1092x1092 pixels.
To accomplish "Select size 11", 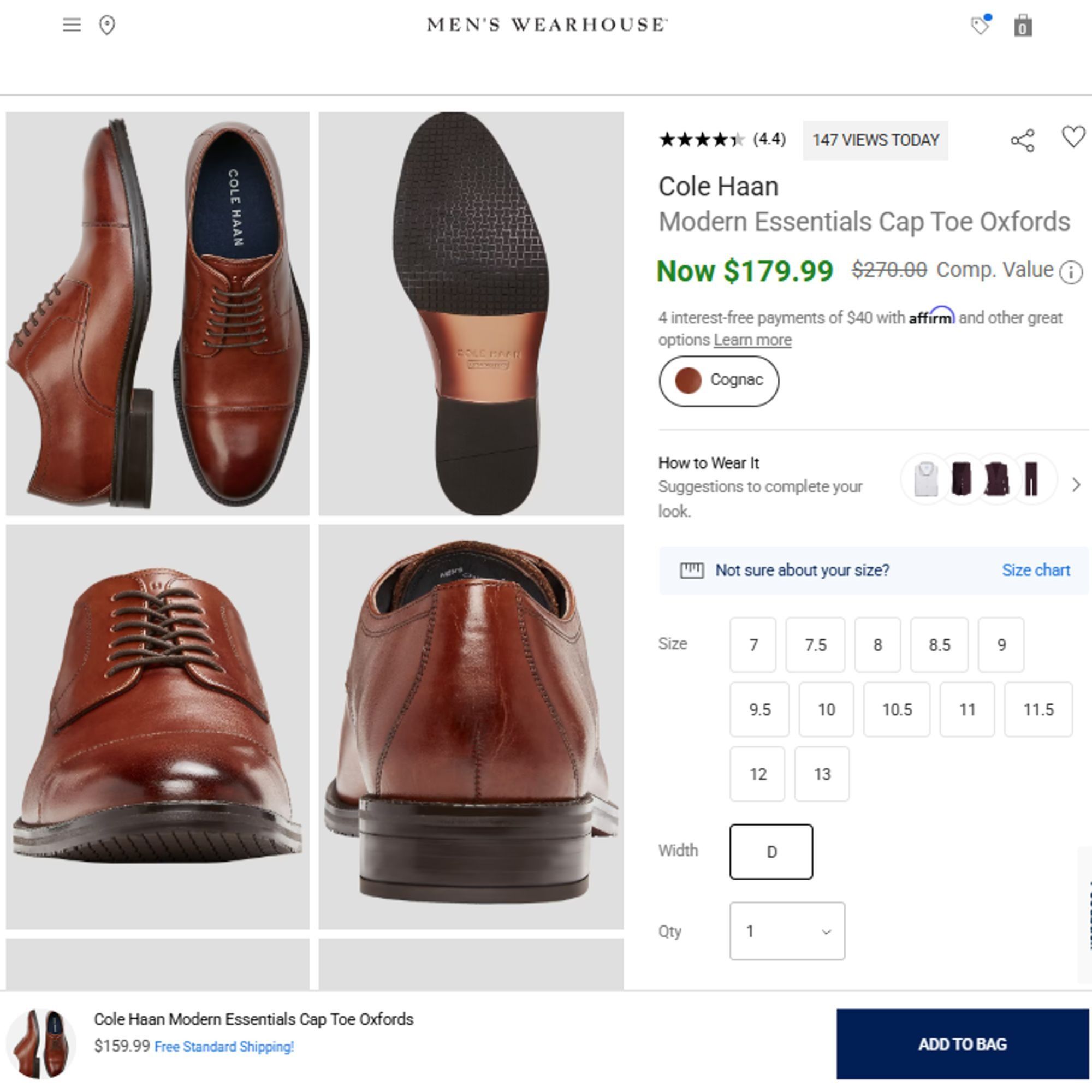I will (x=967, y=709).
